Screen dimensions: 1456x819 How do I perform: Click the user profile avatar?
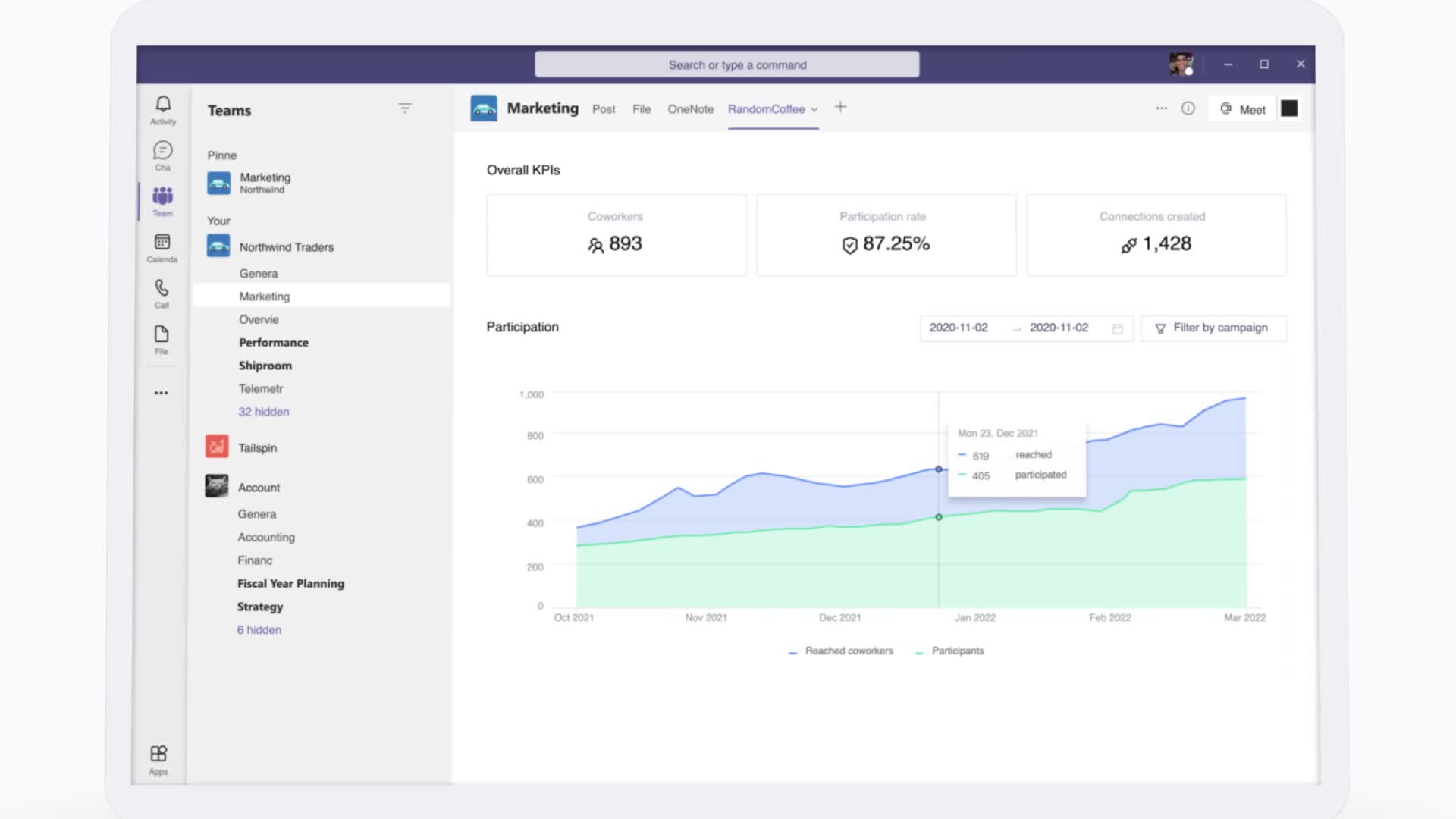[x=1181, y=64]
